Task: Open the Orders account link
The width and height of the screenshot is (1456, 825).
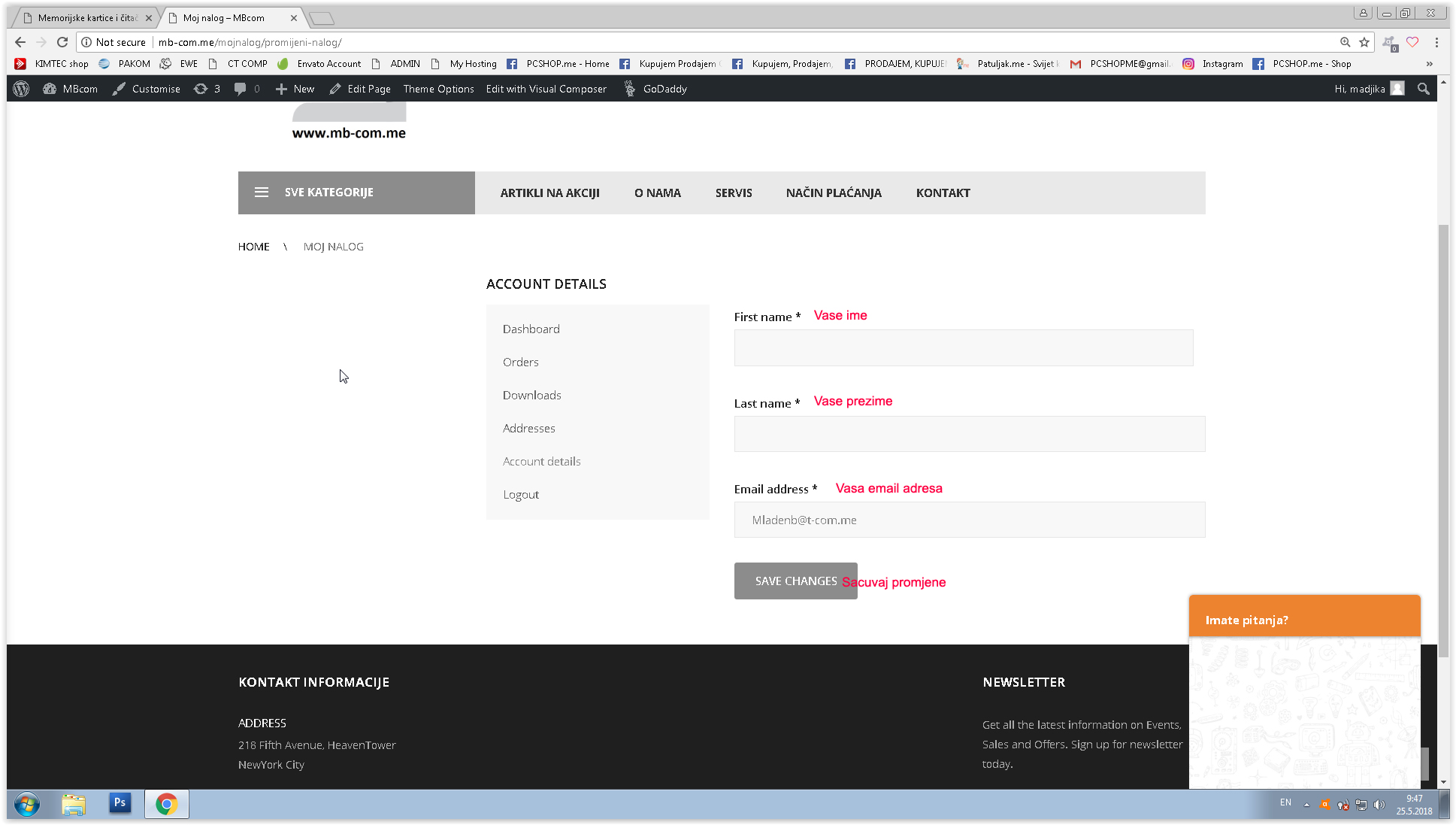Action: [521, 362]
